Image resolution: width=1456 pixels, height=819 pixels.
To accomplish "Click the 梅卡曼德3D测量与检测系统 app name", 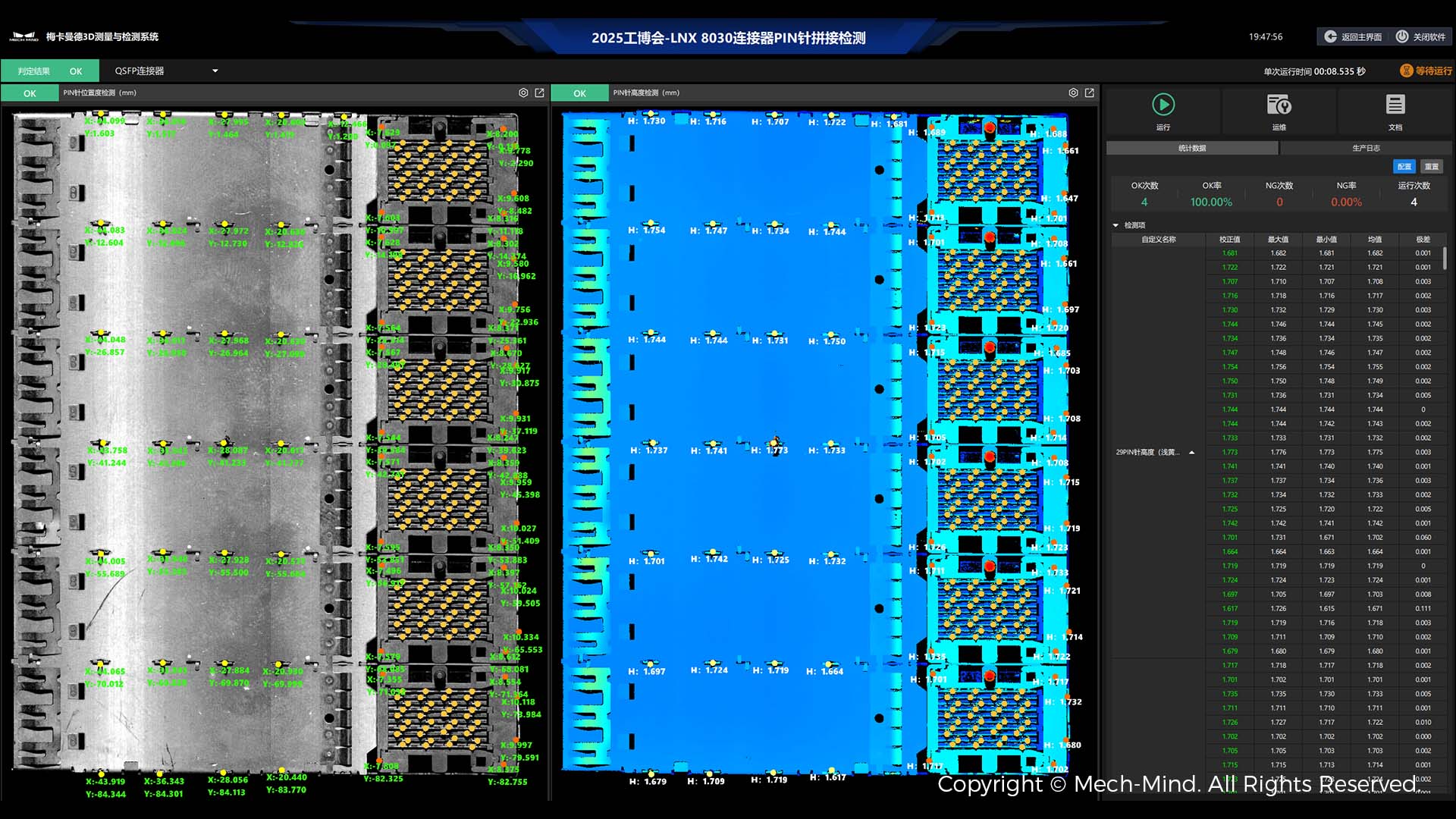I will tap(102, 36).
